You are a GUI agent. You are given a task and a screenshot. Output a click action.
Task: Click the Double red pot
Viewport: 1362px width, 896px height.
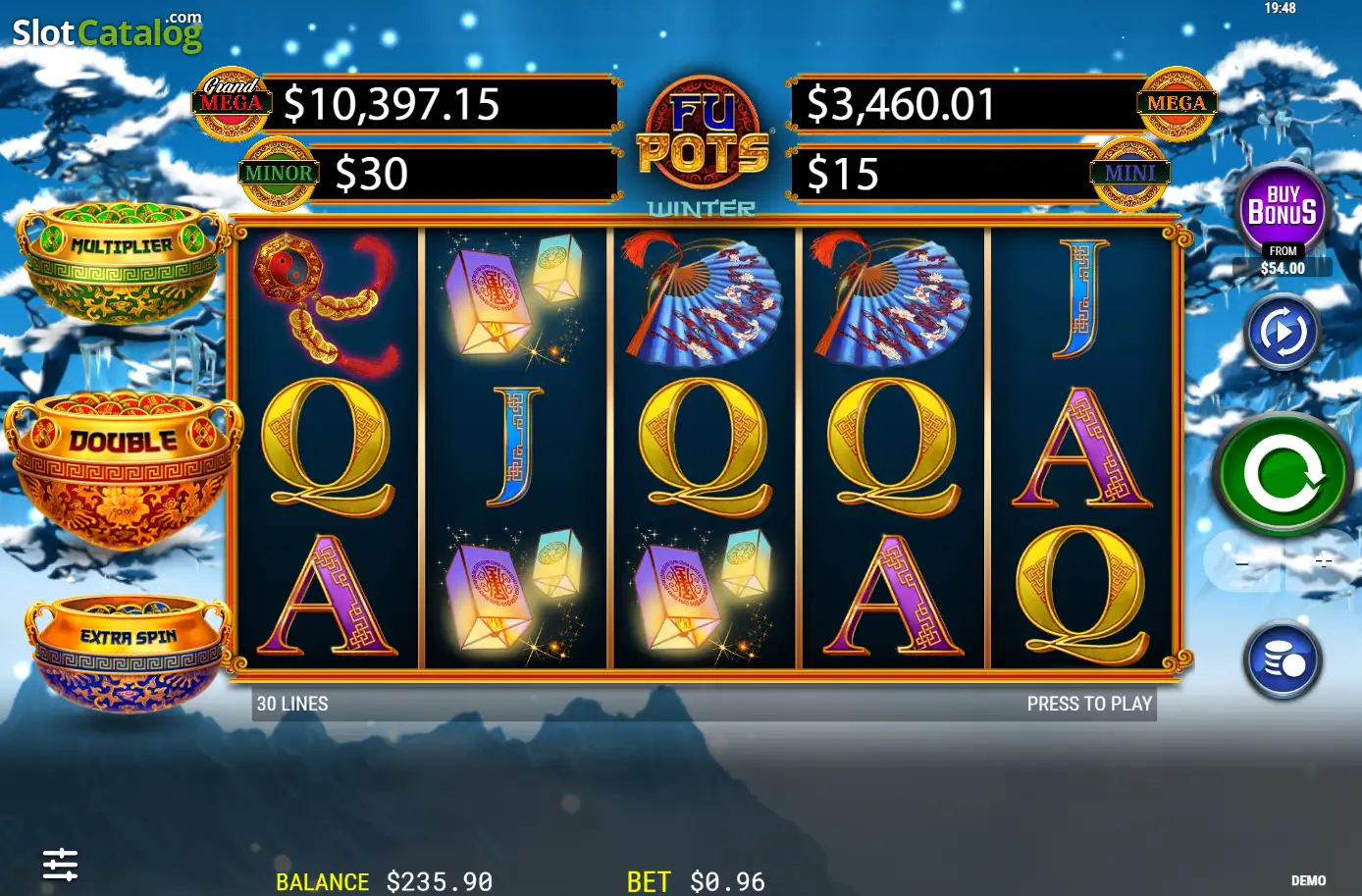coord(122,469)
